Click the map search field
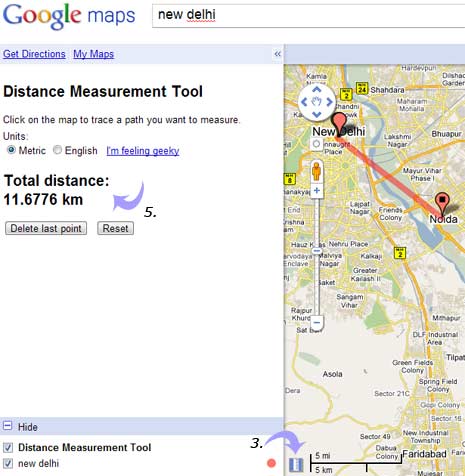This screenshot has width=465, height=476. pyautogui.click(x=308, y=16)
